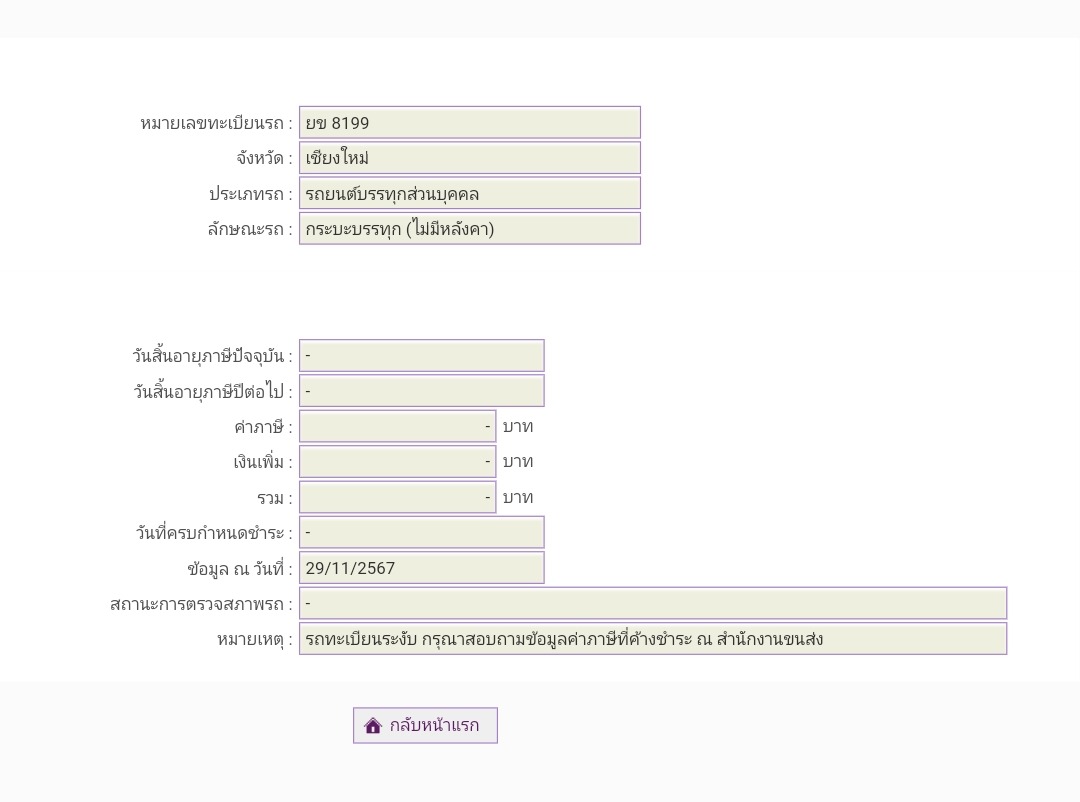Screen dimensions: 1080x802
Task: Click the หมายเลขทะเบียนรถ label
Action: click(x=216, y=124)
